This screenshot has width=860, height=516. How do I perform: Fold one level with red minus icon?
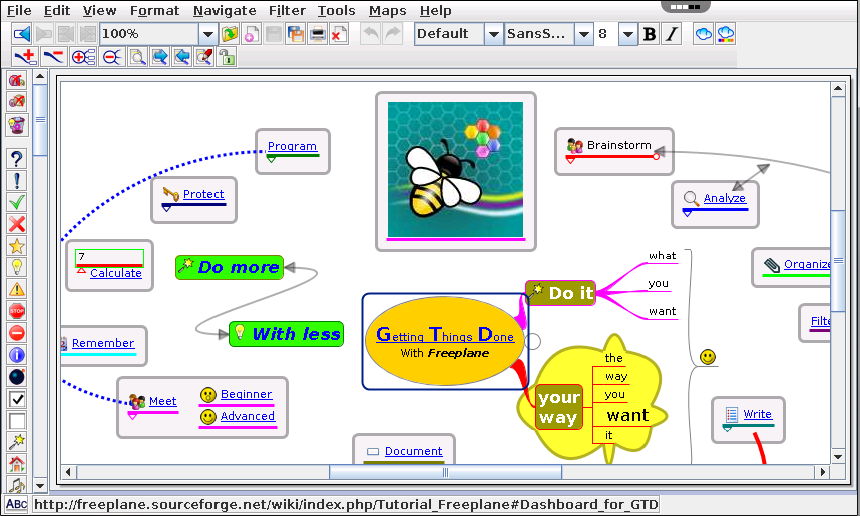[x=112, y=56]
